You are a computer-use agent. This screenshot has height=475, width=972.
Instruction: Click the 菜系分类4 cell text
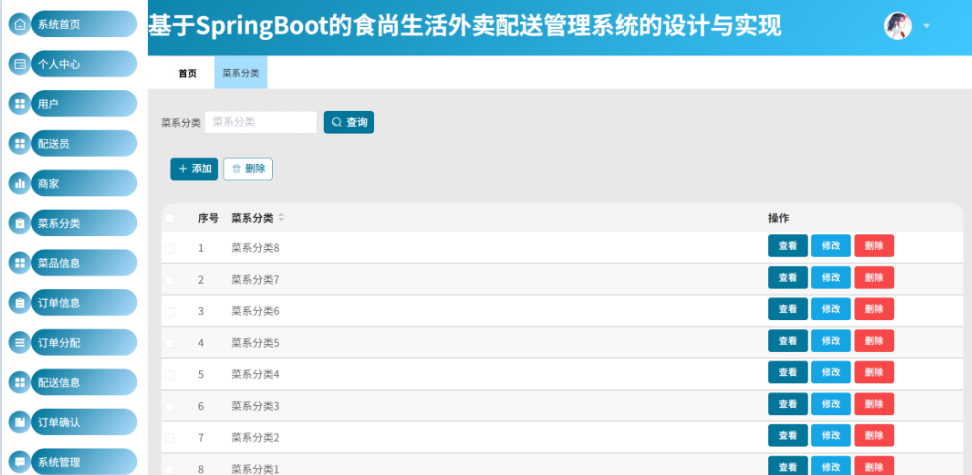coord(255,375)
